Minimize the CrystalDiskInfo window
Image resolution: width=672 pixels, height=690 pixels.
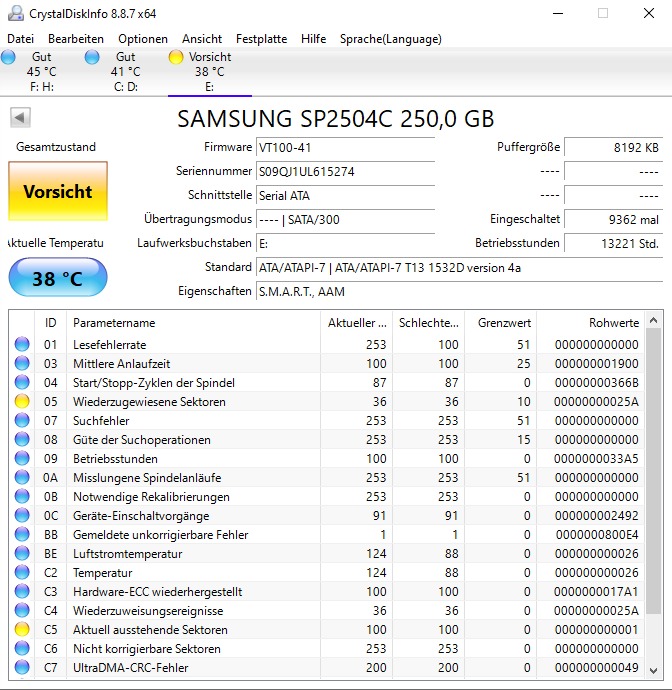click(x=558, y=13)
